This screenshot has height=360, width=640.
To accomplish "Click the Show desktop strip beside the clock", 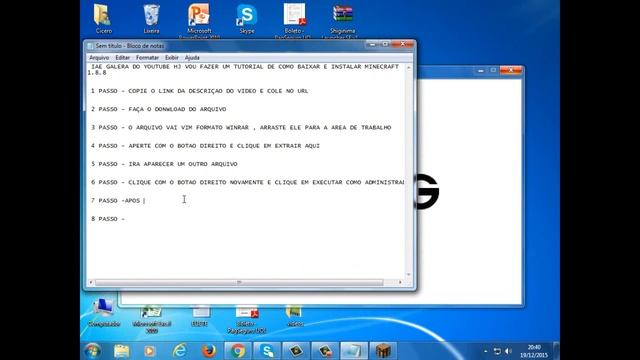I will (556, 351).
